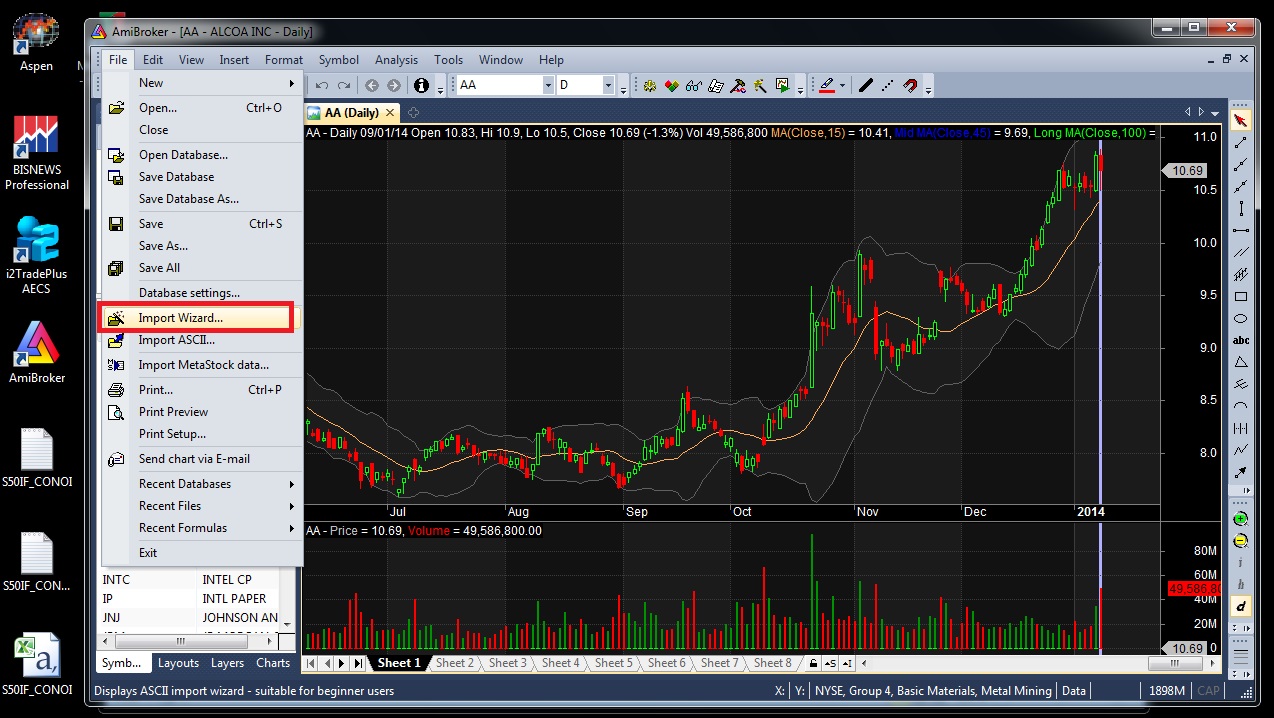The image size is (1274, 718).
Task: Select the triangle drawing tool
Action: click(x=1241, y=363)
